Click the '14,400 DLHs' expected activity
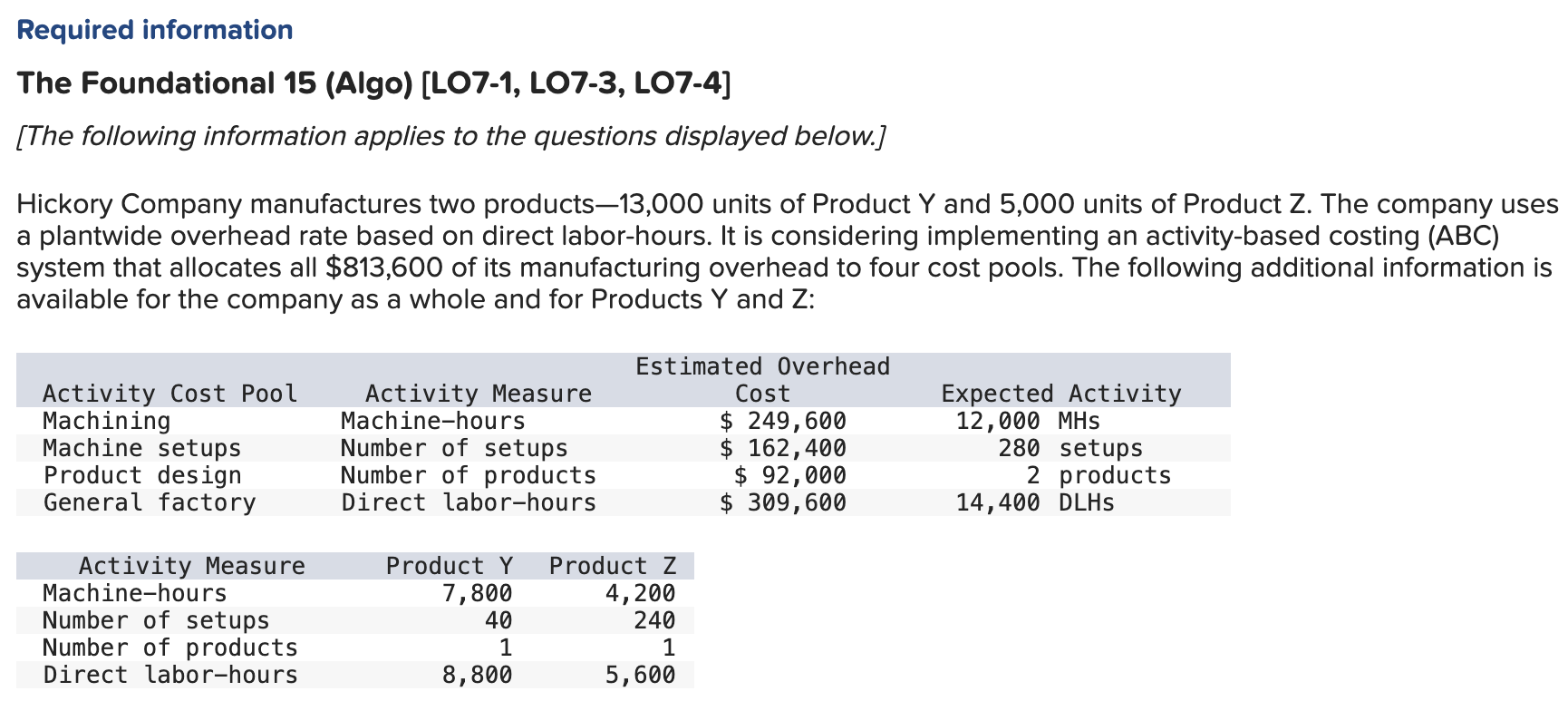The width and height of the screenshot is (1568, 711). click(1035, 502)
